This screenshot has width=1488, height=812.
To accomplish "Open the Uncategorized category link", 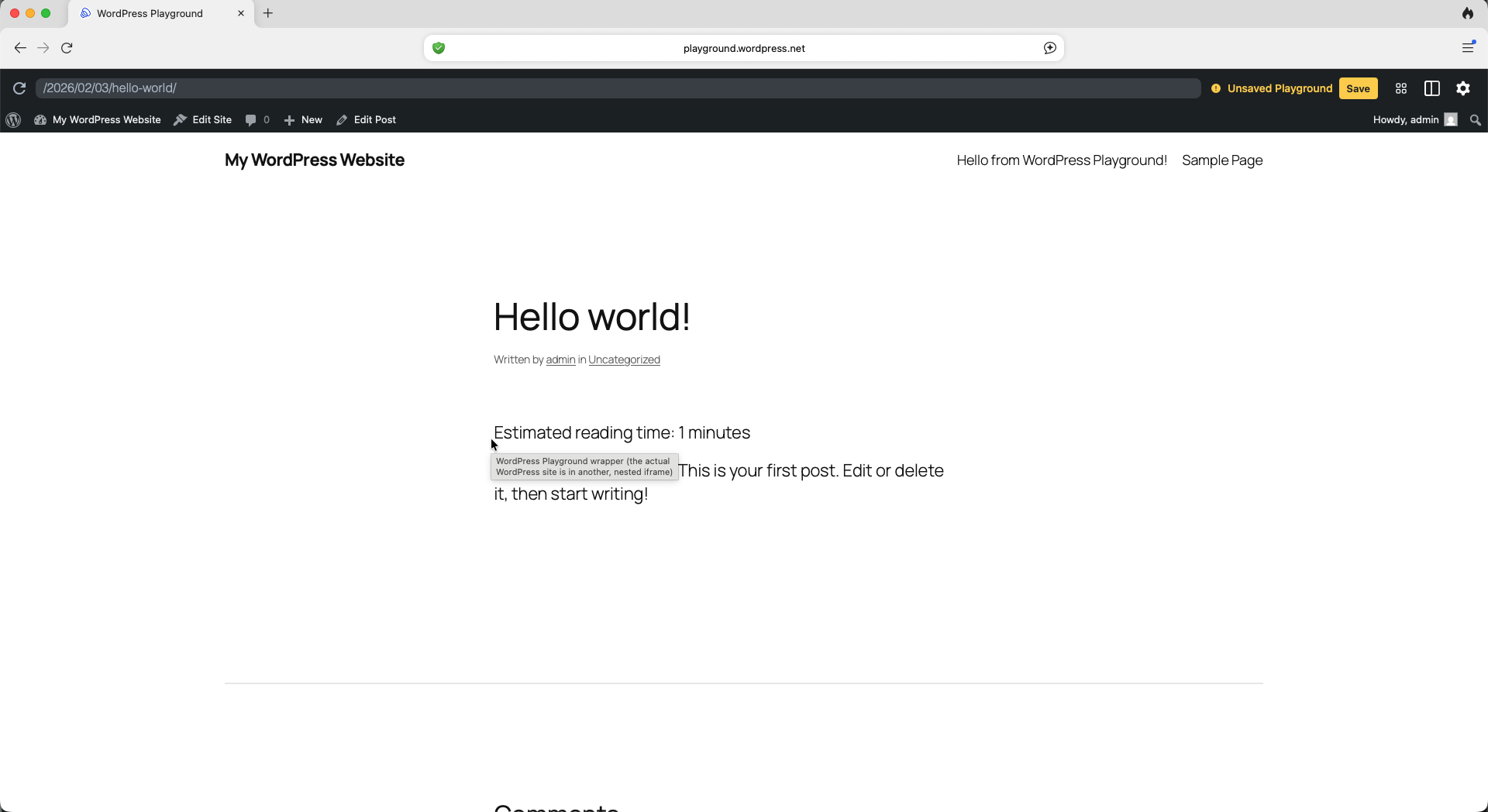I will (x=624, y=360).
